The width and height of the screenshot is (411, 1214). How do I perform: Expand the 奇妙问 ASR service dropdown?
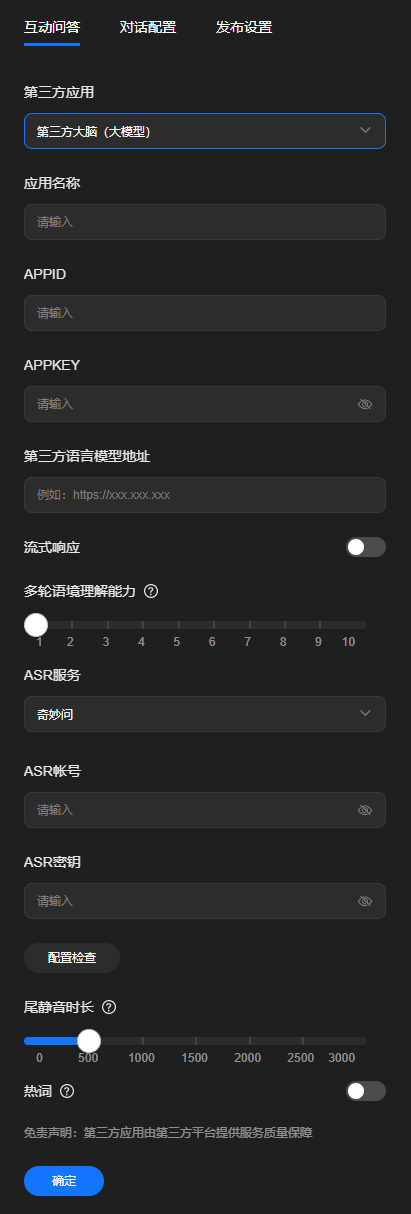(x=205, y=714)
